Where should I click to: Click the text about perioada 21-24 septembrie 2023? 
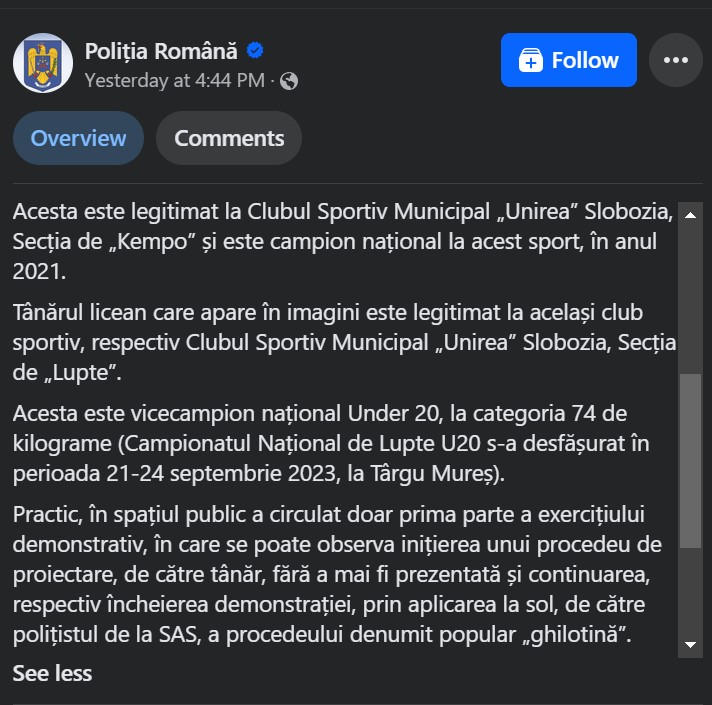coord(258,473)
